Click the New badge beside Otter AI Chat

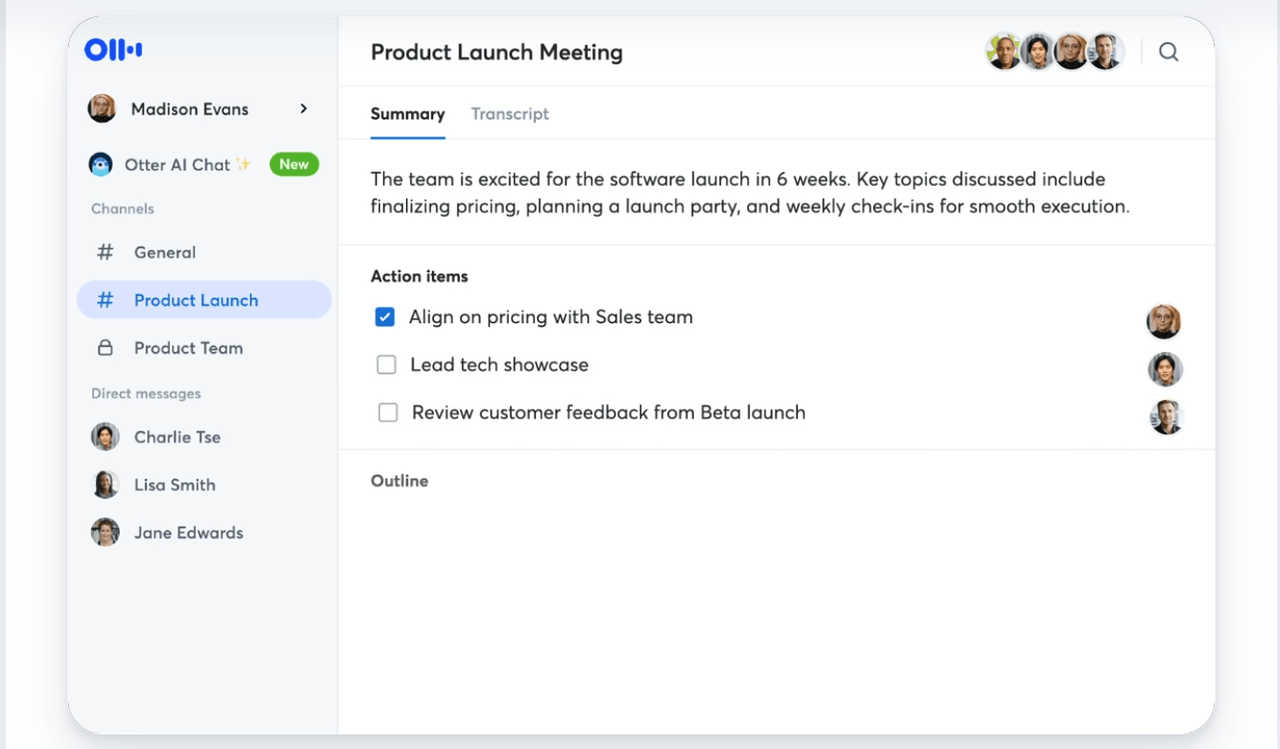(x=294, y=164)
